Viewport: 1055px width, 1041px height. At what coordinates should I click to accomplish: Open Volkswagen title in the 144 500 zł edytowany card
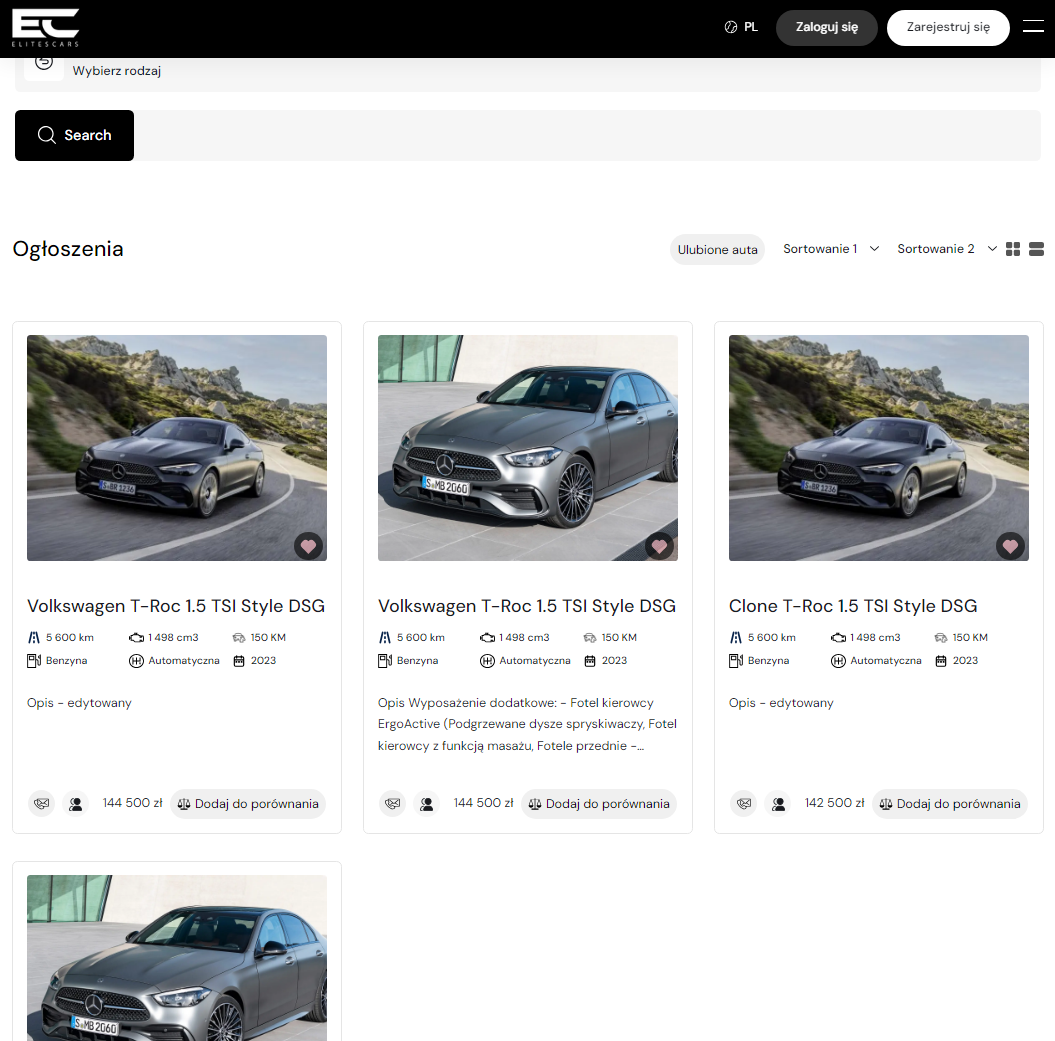tap(176, 606)
